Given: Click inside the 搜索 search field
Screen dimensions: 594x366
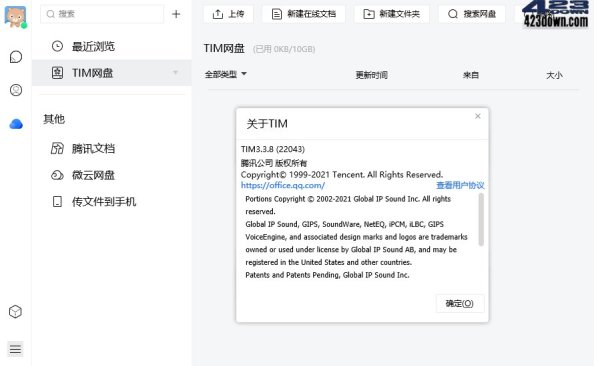Looking at the screenshot, I should (102, 14).
